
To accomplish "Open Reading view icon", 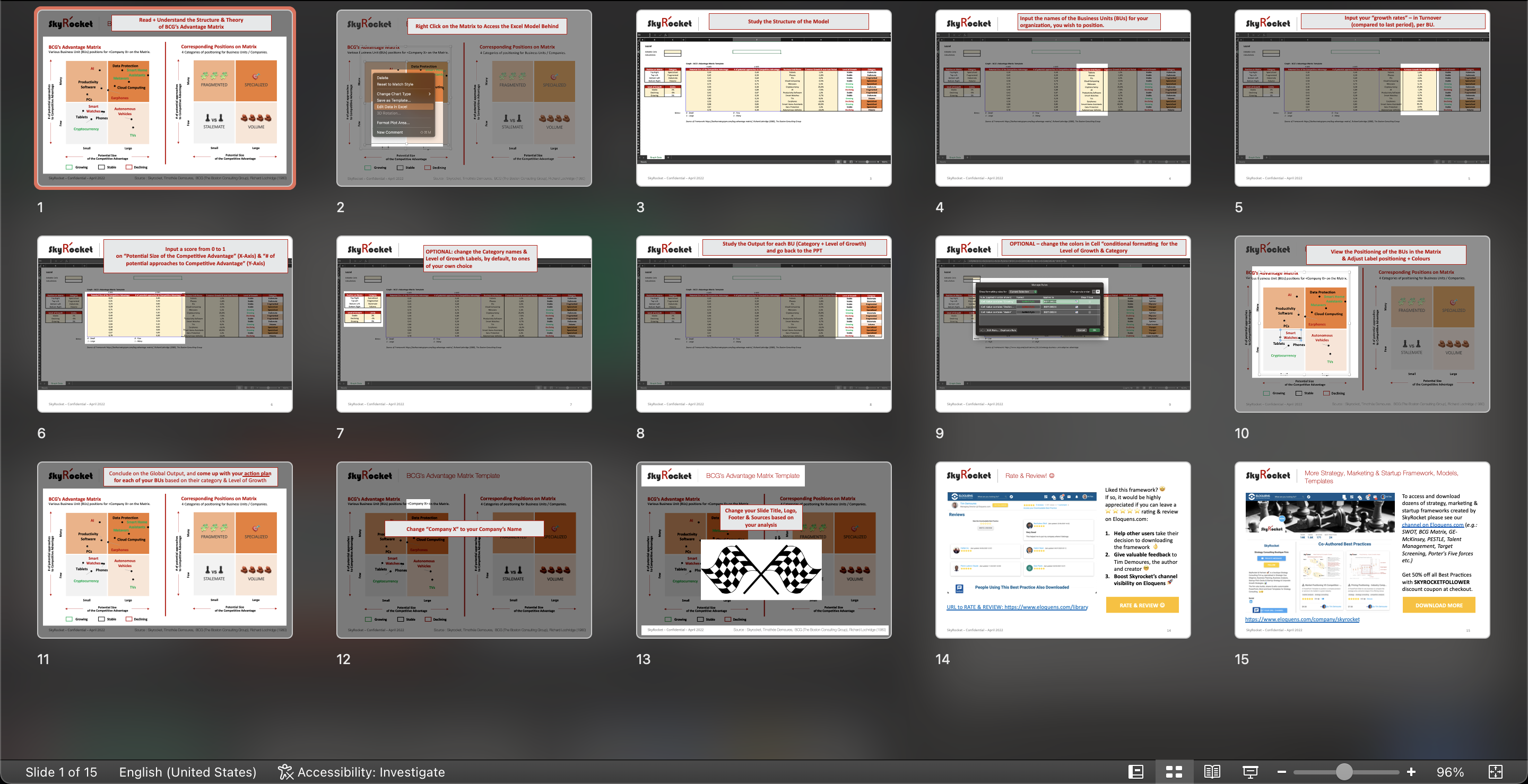I will pyautogui.click(x=1212, y=772).
